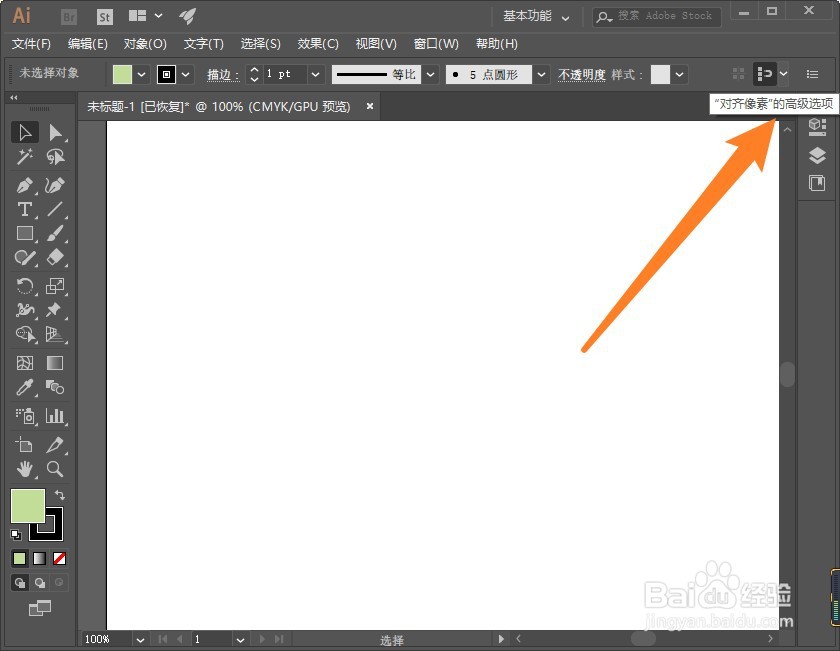
Task: Open the 对象(O) menu
Action: coord(145,44)
